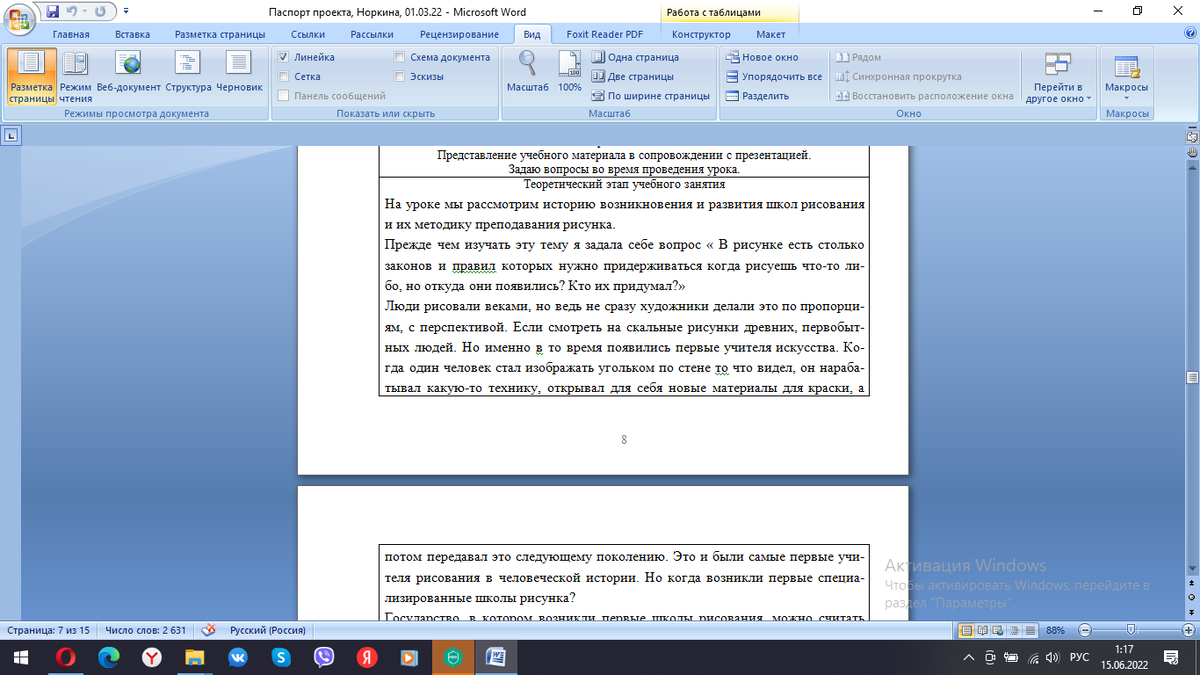Enable the Сетка gridlines checkbox

[x=285, y=76]
